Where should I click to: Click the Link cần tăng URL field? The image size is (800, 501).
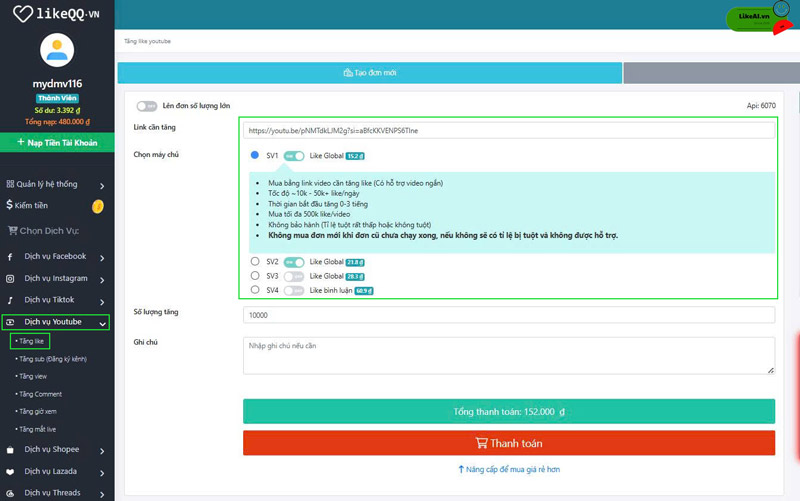509,131
